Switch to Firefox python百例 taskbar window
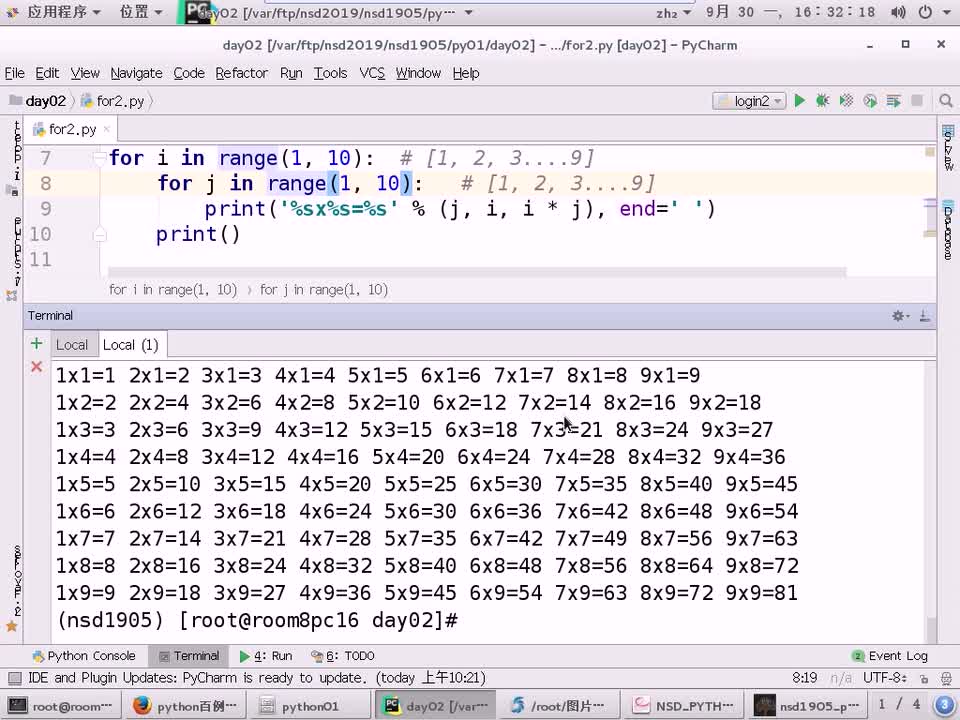Image resolution: width=960 pixels, height=720 pixels. click(184, 706)
